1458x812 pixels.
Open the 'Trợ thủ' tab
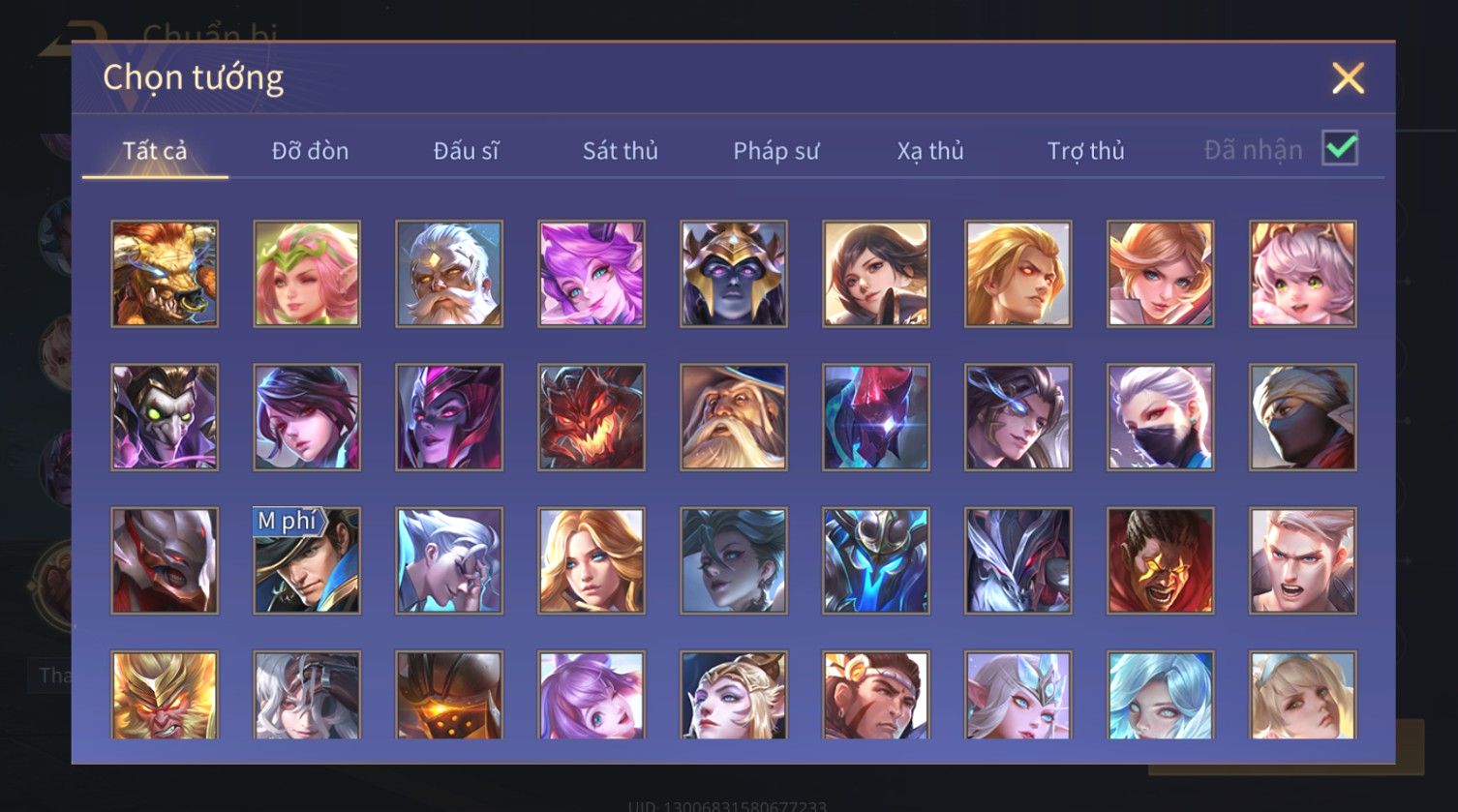coord(1086,151)
